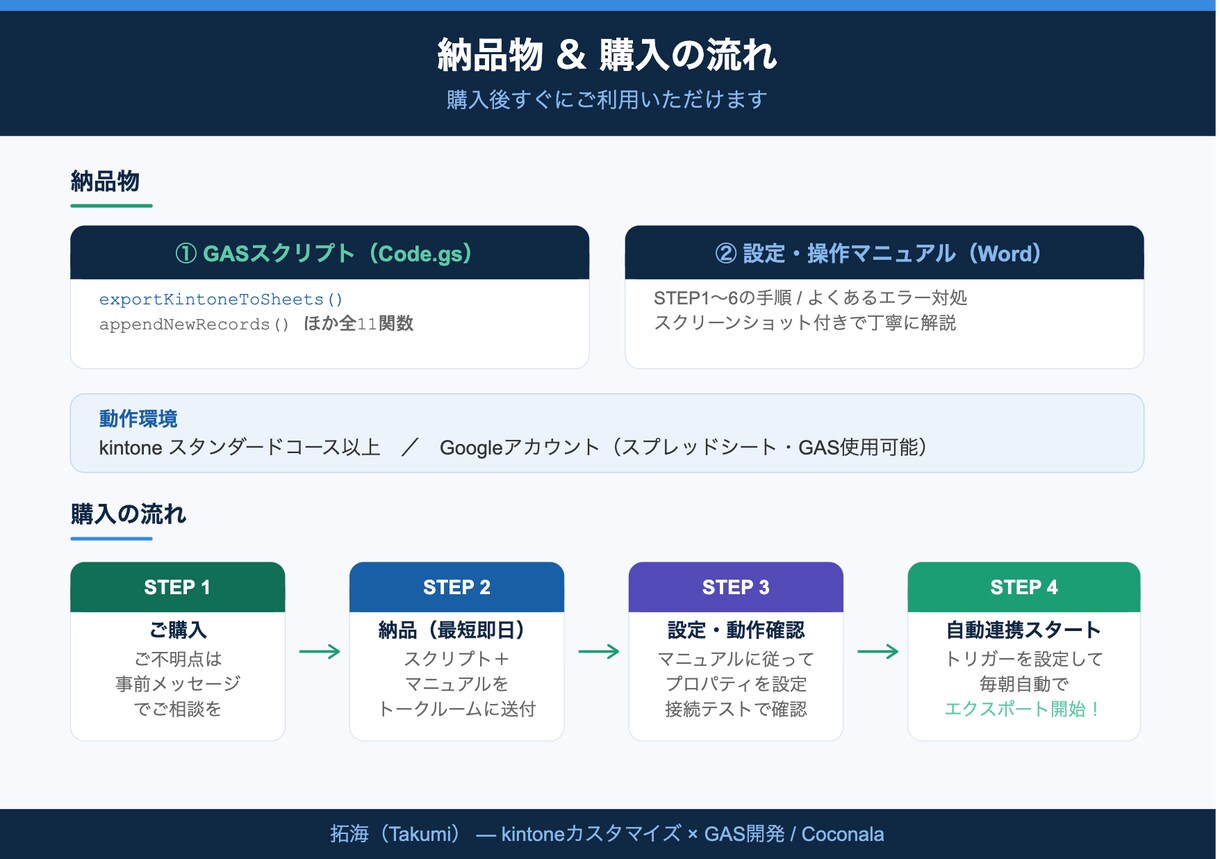Click the appendNewRecords() function text
The image size is (1220, 859).
point(194,324)
